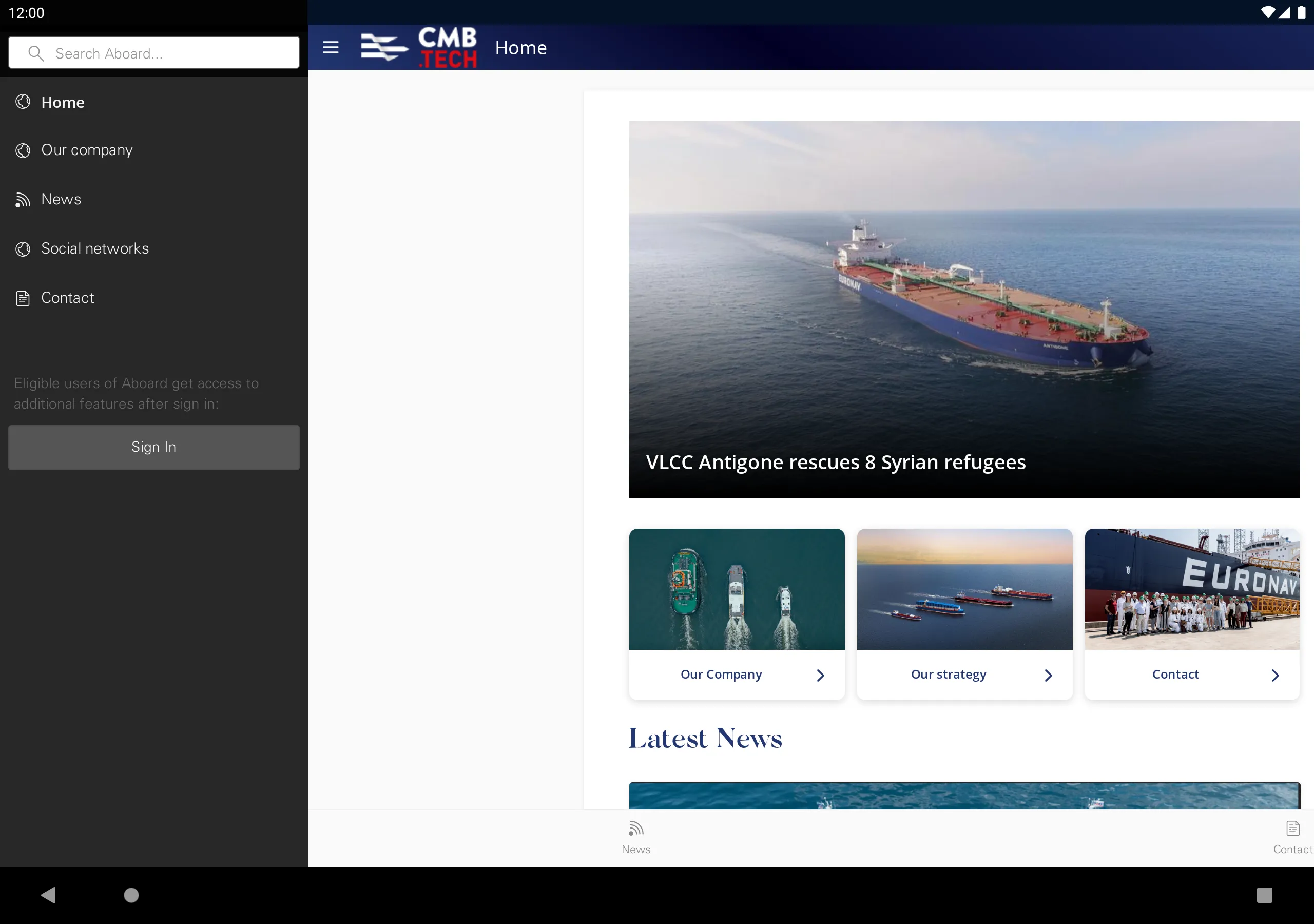Click the document icon beside sidebar Contact
The image size is (1314, 924).
[x=23, y=298]
